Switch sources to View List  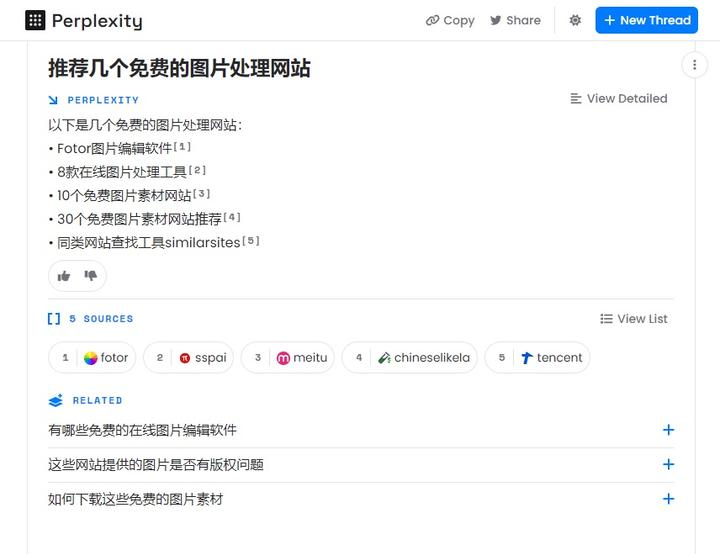634,318
